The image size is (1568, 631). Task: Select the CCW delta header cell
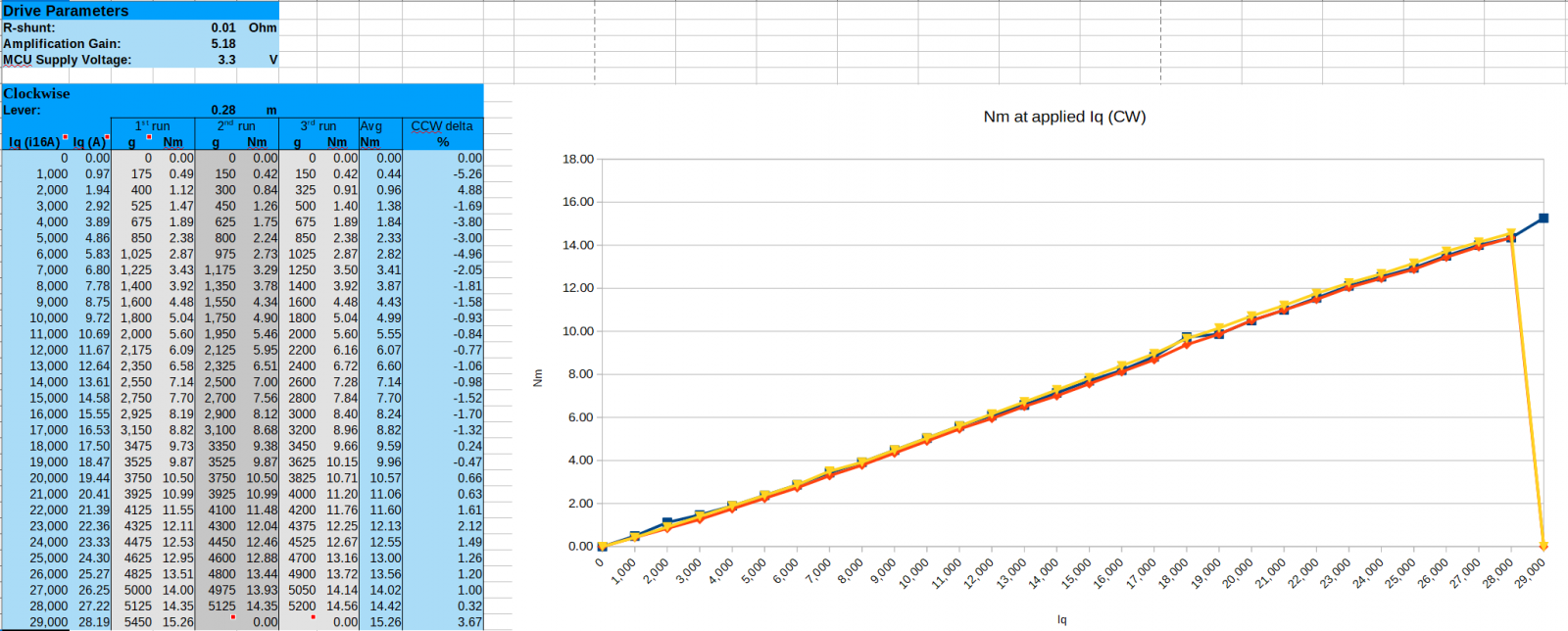(442, 126)
